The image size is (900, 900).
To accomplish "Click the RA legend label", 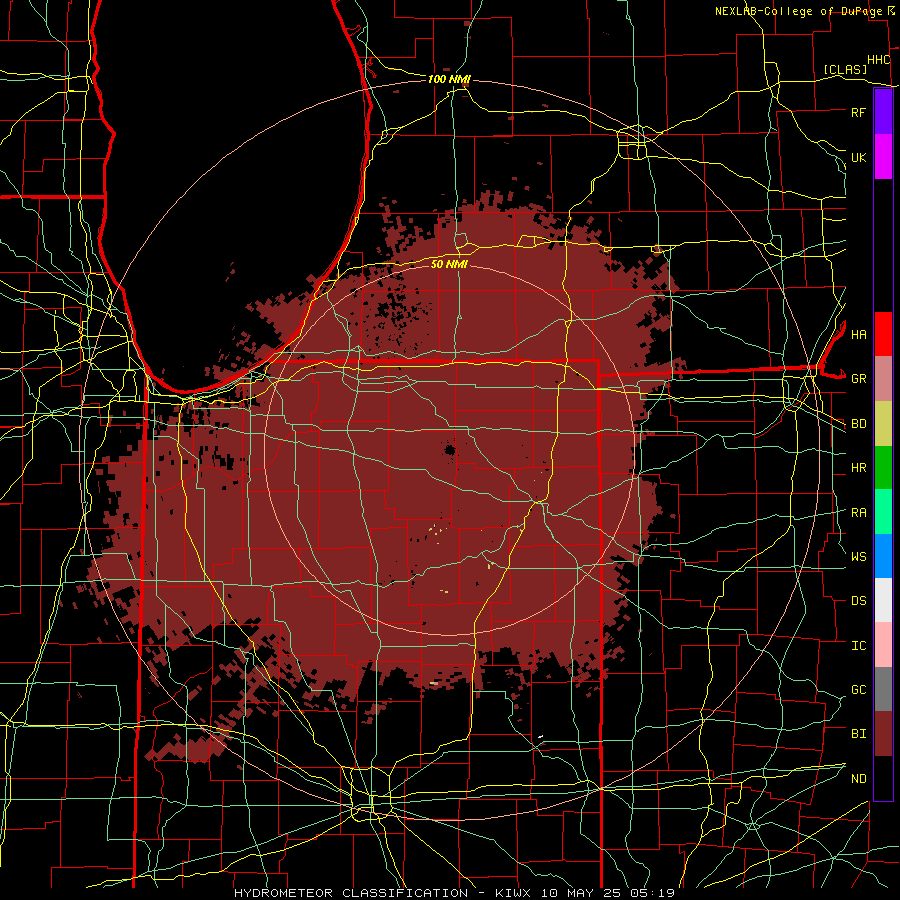I will (x=858, y=513).
